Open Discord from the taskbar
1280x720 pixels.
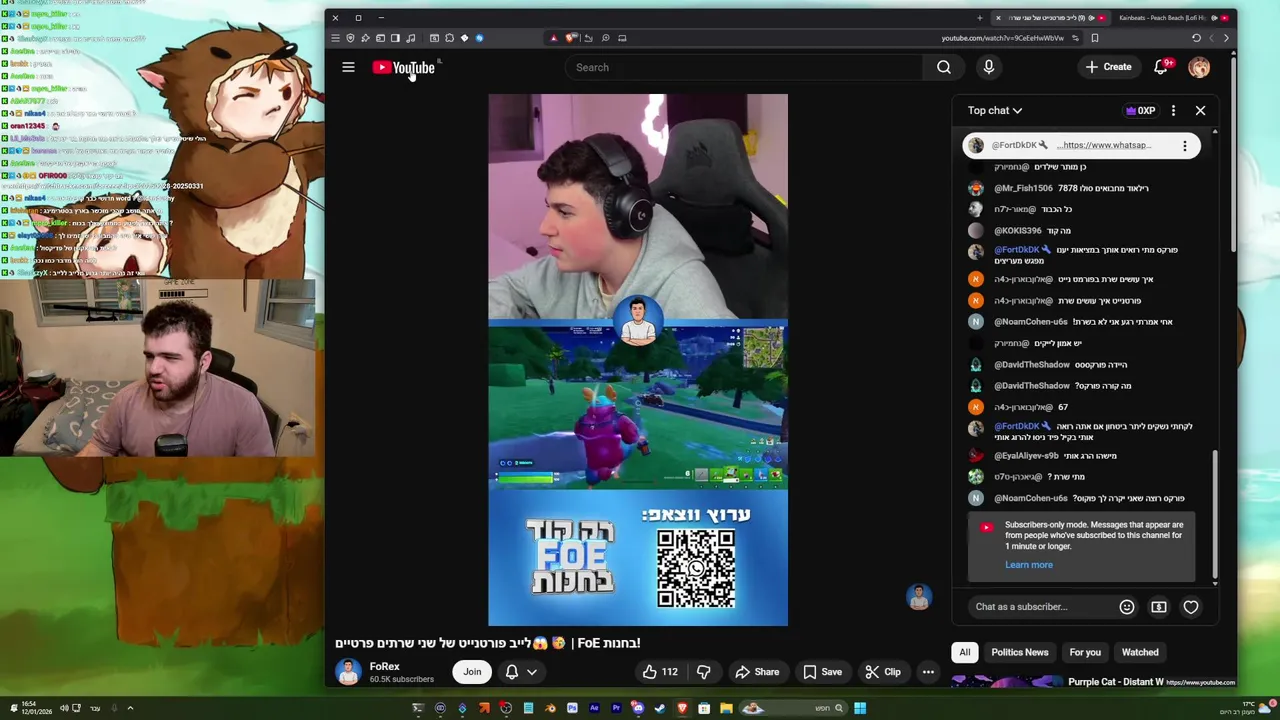pos(637,708)
